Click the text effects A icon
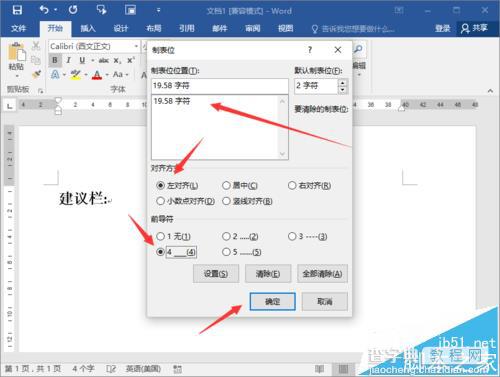Image resolution: width=500 pixels, height=377 pixels. pos(55,74)
